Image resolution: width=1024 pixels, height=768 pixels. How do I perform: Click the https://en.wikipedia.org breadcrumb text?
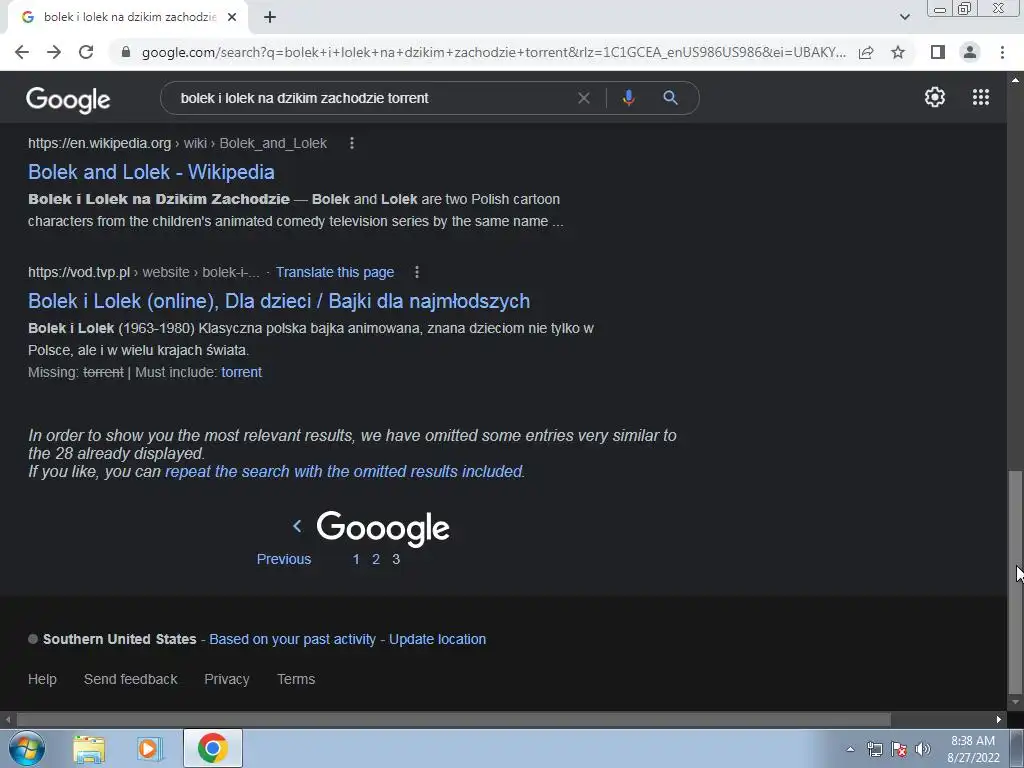[x=99, y=143]
